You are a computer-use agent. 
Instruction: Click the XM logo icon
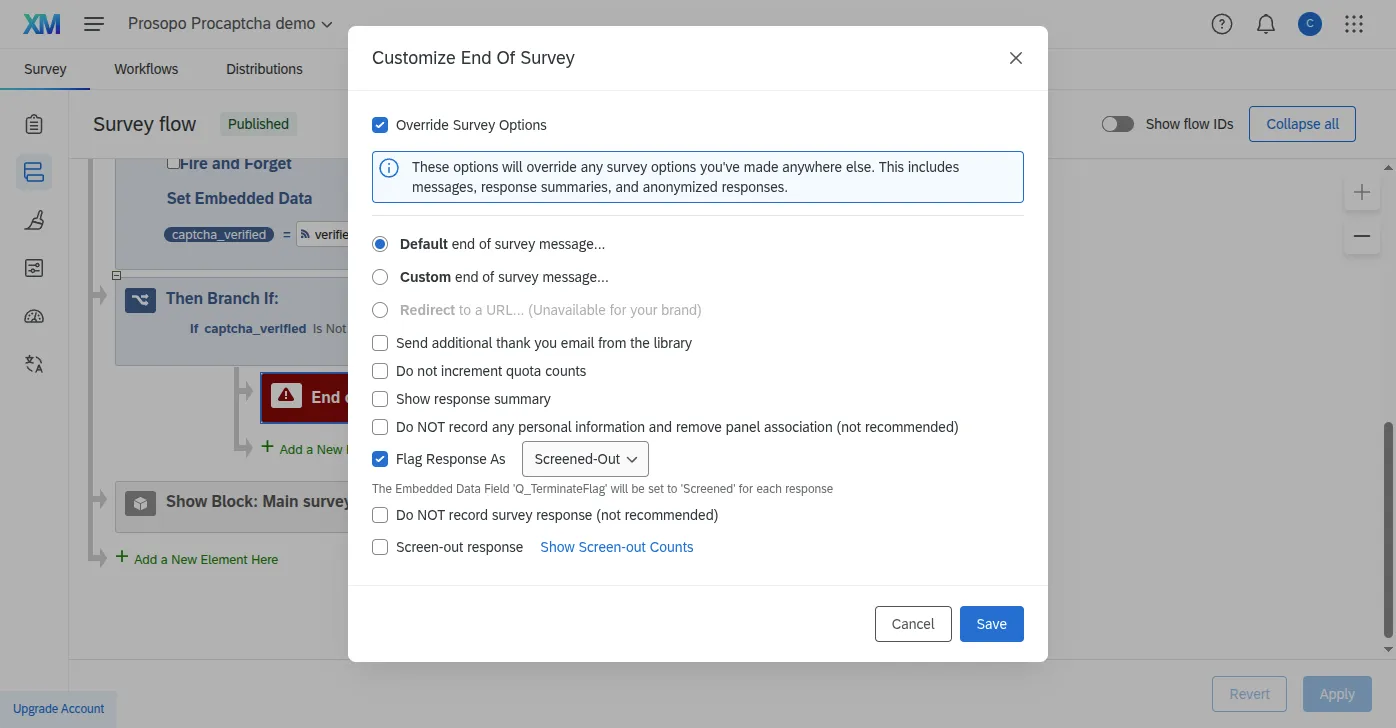coord(42,24)
